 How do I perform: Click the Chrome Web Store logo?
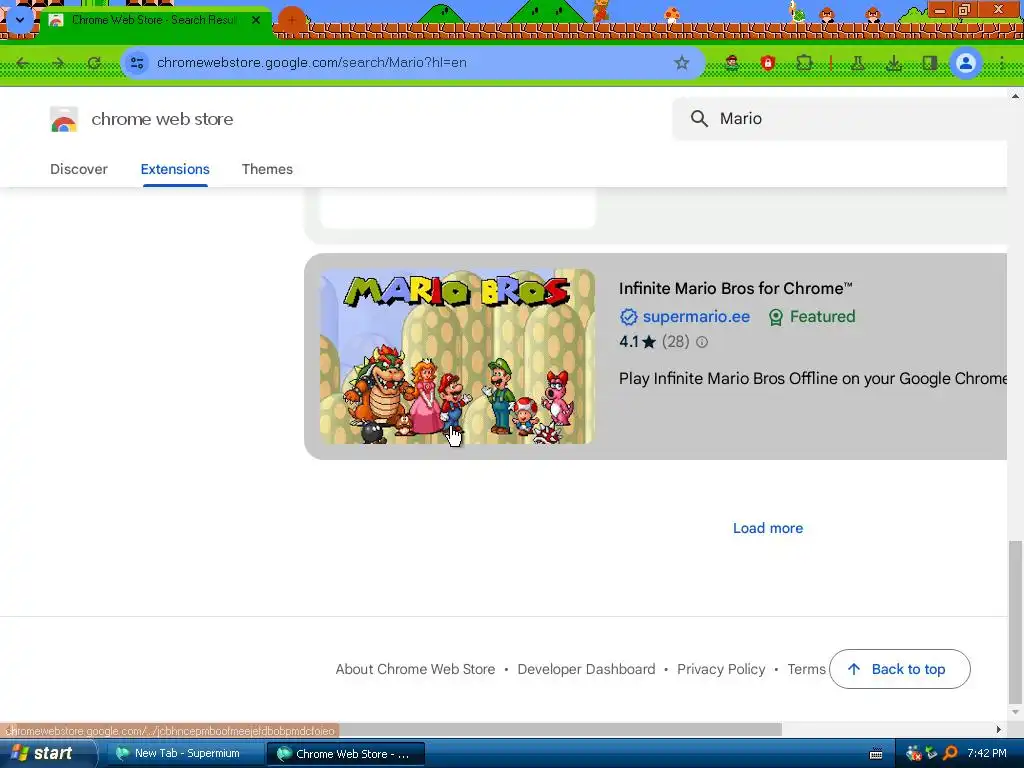coord(63,119)
